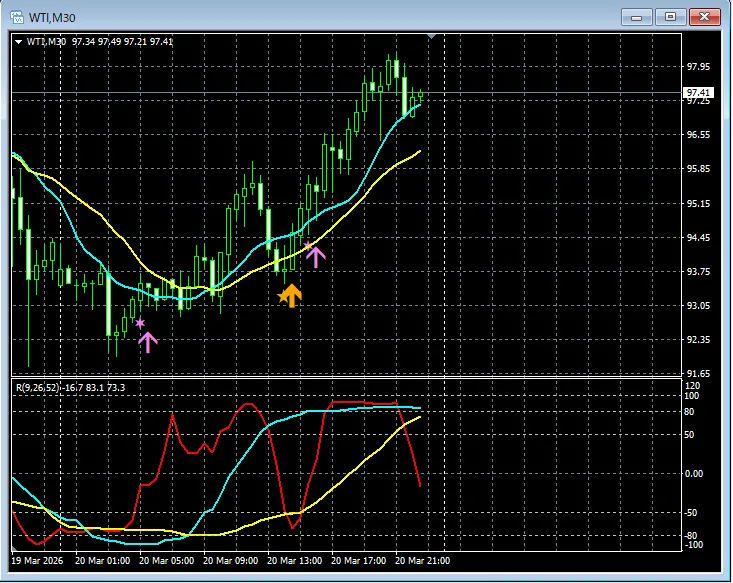
Task: Click price scale value 95.85
Action: (698, 169)
